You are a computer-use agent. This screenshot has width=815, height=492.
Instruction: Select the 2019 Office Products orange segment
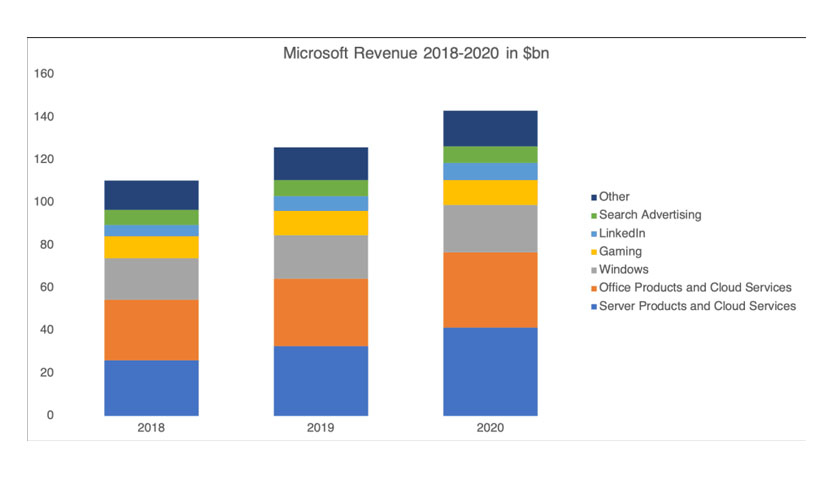point(321,313)
